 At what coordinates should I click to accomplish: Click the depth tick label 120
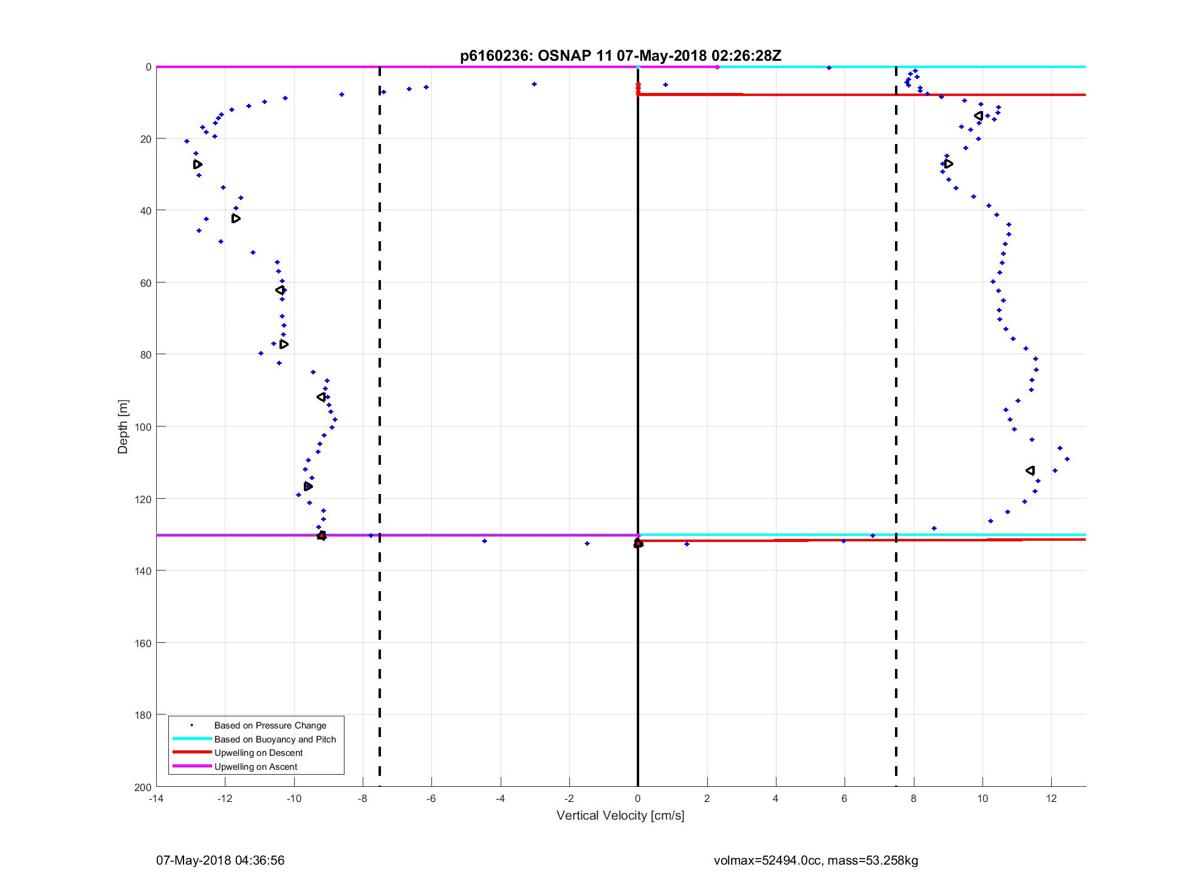pyautogui.click(x=142, y=499)
